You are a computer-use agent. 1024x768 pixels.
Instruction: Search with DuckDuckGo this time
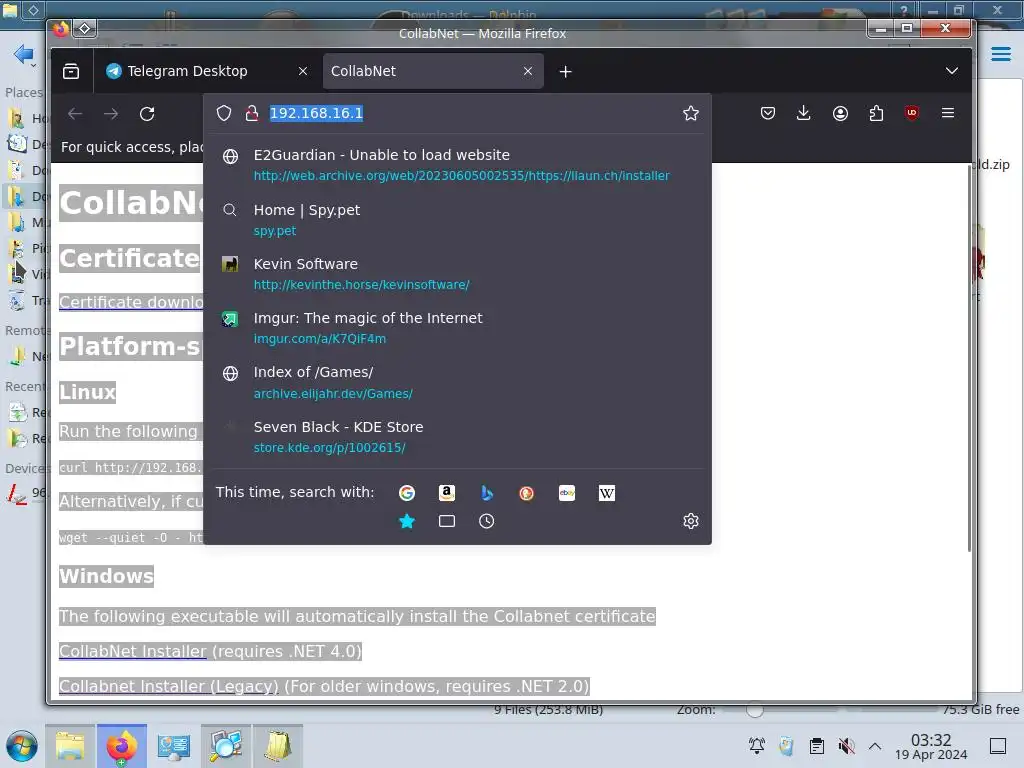pyautogui.click(x=526, y=493)
